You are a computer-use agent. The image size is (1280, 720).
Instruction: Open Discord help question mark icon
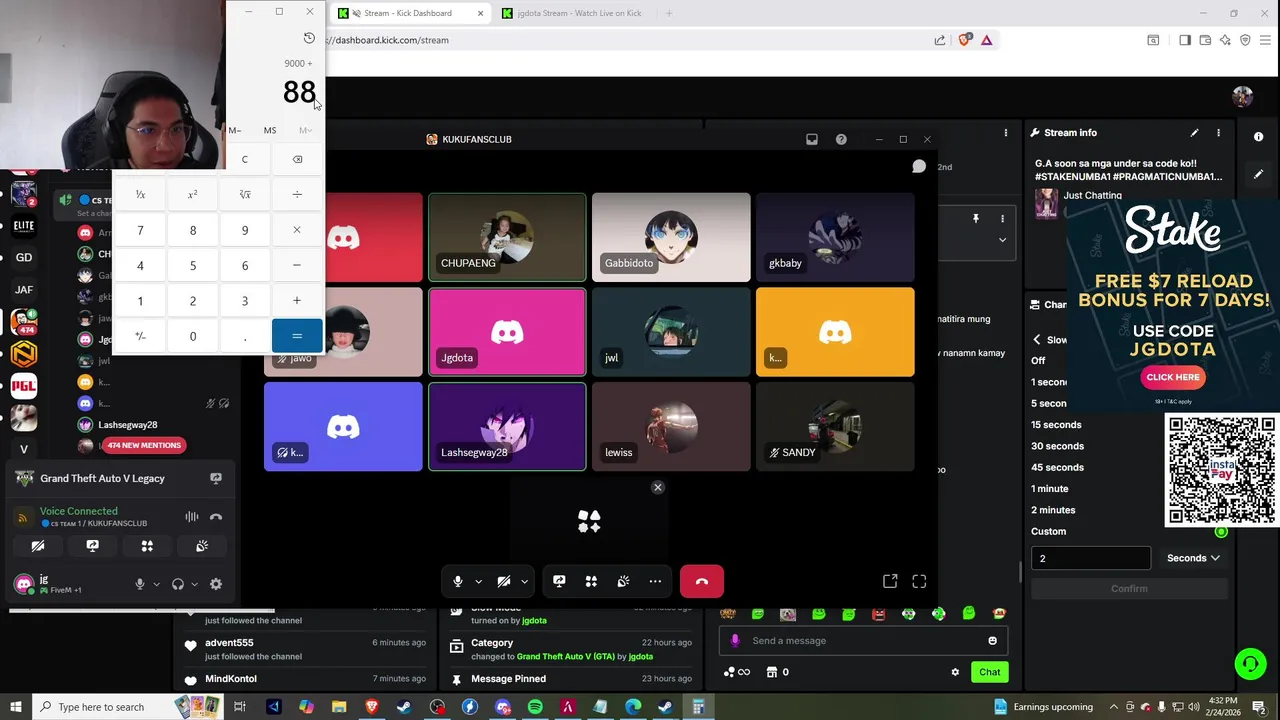coord(841,139)
